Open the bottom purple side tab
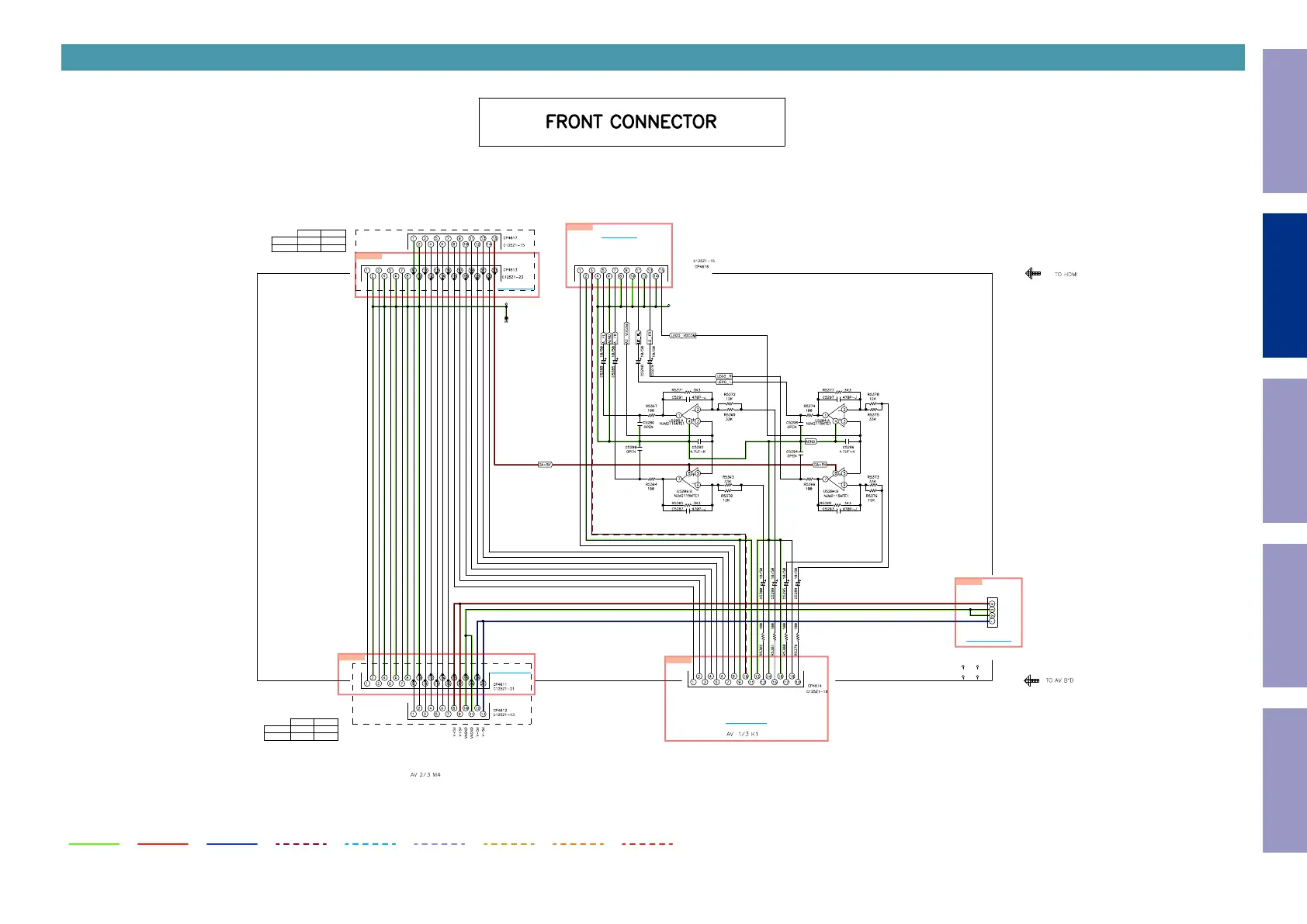1307x924 pixels. 1284,780
